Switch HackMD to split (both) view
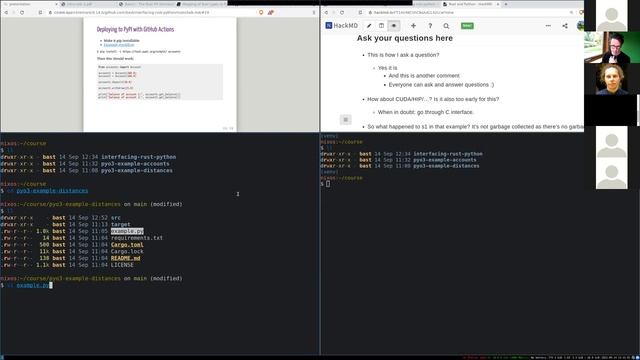Image resolution: width=640 pixels, height=360 pixels. coord(381,26)
